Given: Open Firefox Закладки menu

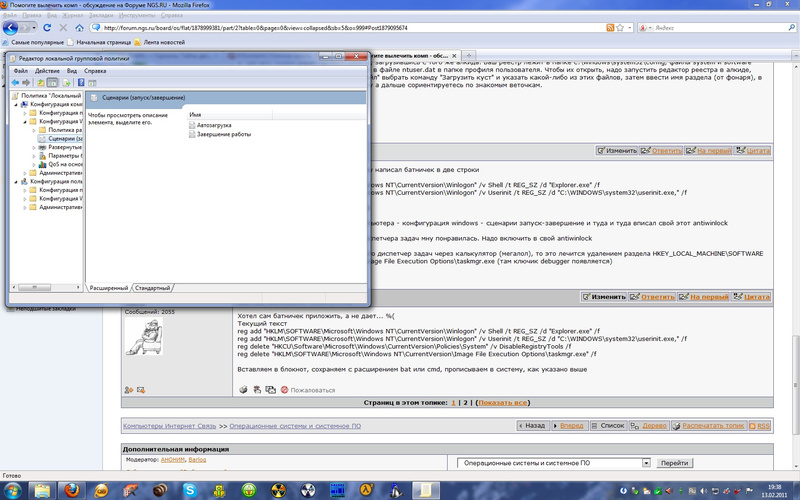Looking at the screenshot, I should (x=101, y=15).
